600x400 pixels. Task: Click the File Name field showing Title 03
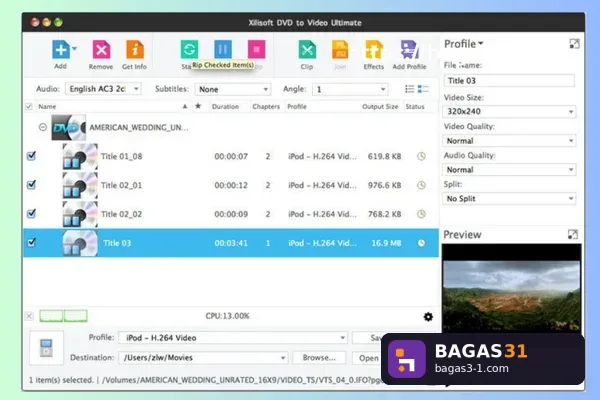[x=509, y=81]
